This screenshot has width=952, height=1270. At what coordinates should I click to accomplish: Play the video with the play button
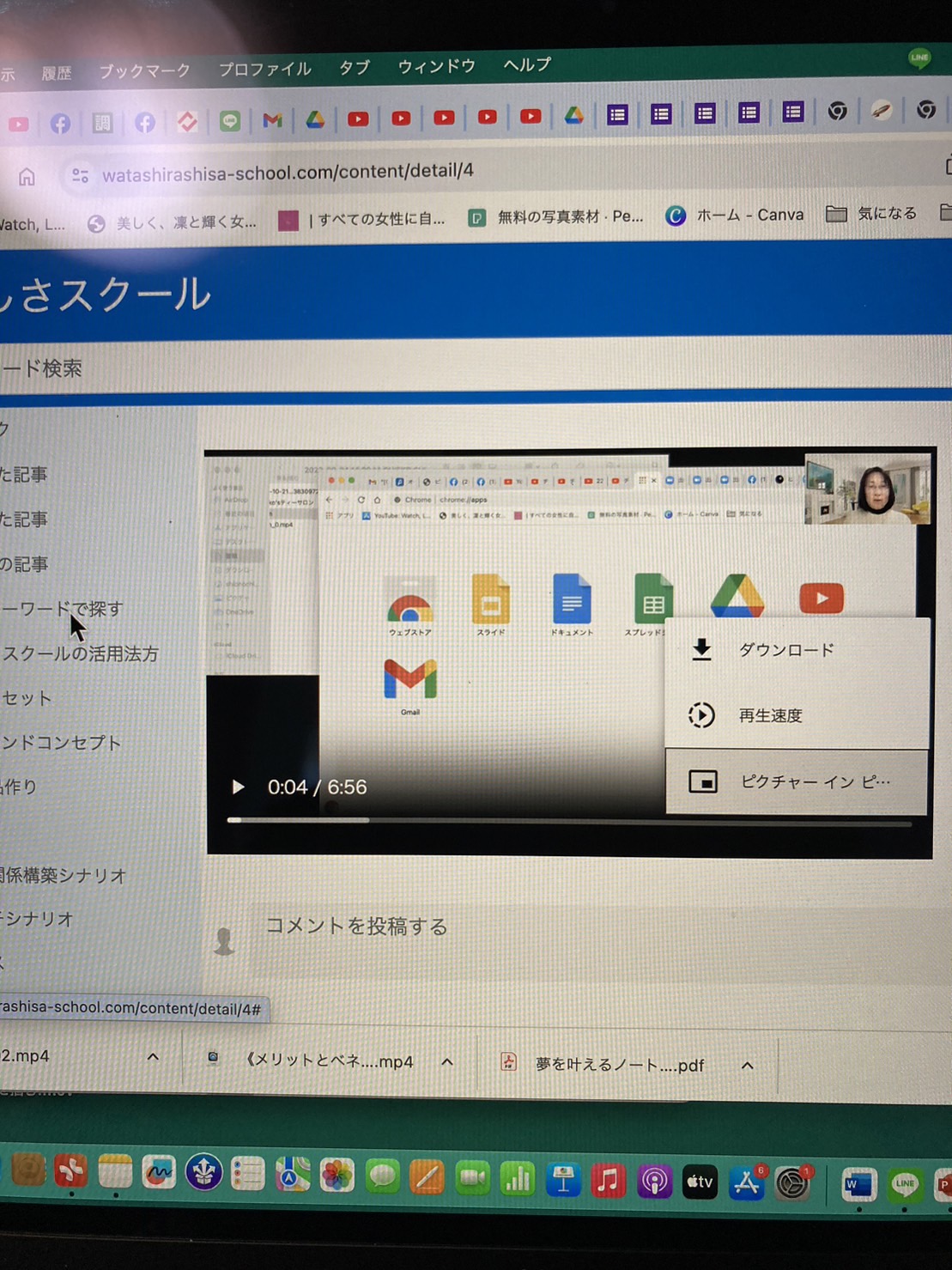click(x=238, y=787)
